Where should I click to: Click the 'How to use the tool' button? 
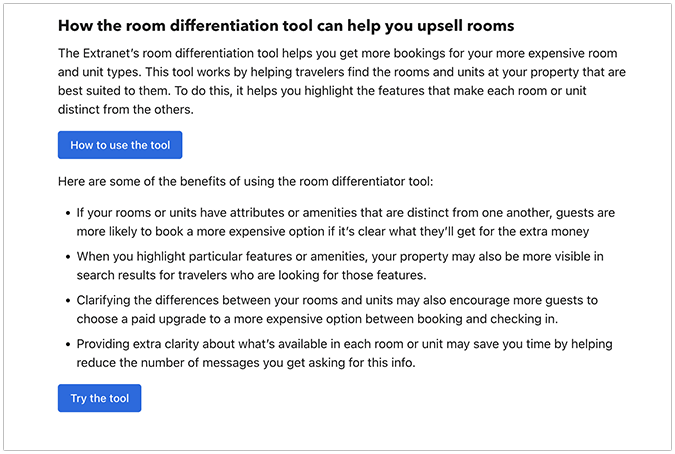(x=120, y=145)
